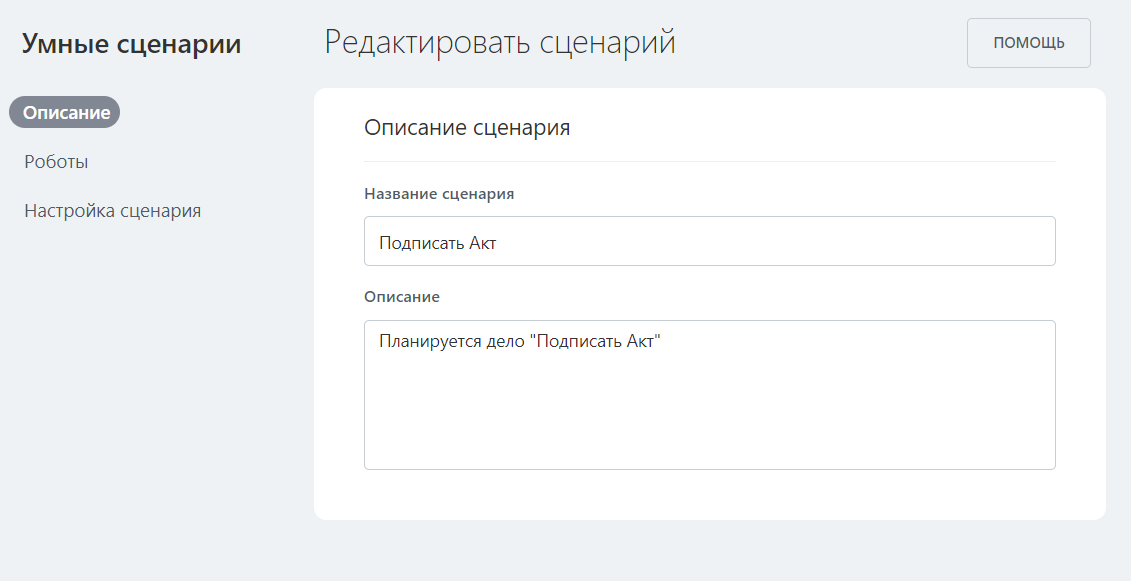Click the "Редактировать сценарий" page title

point(500,43)
